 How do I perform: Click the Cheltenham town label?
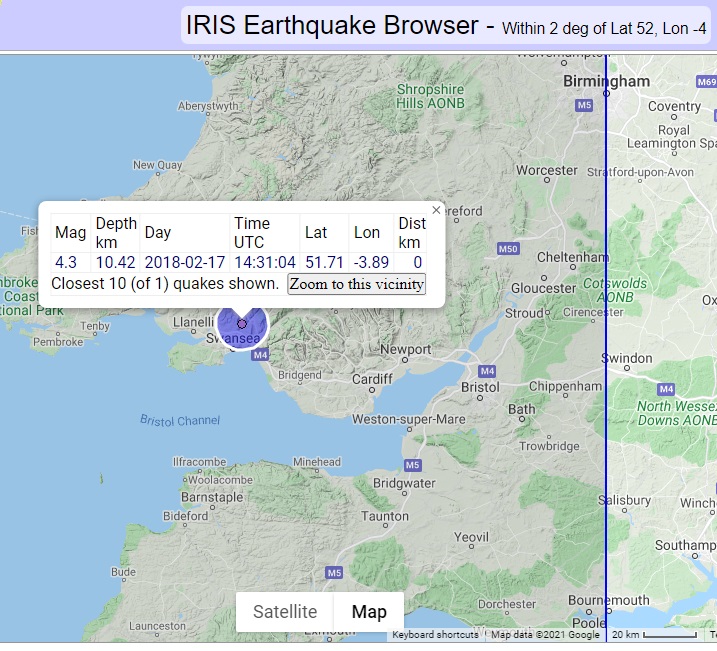573,257
